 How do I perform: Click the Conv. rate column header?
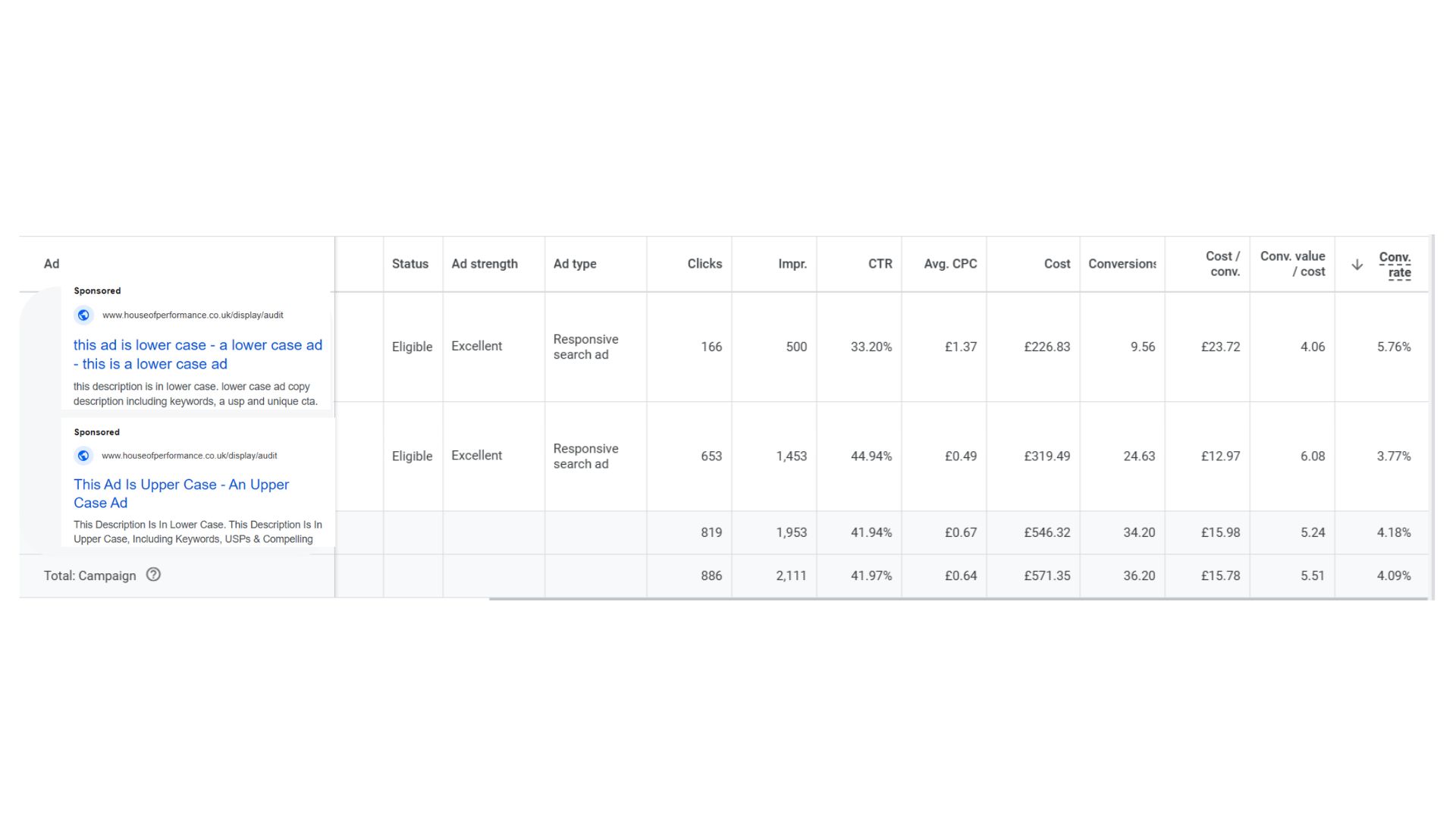pyautogui.click(x=1395, y=265)
